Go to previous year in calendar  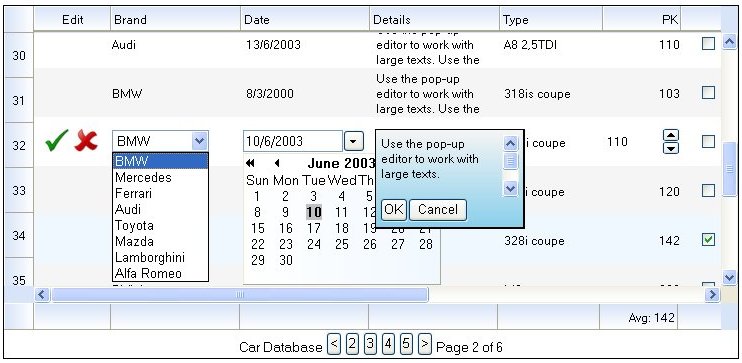(250, 163)
